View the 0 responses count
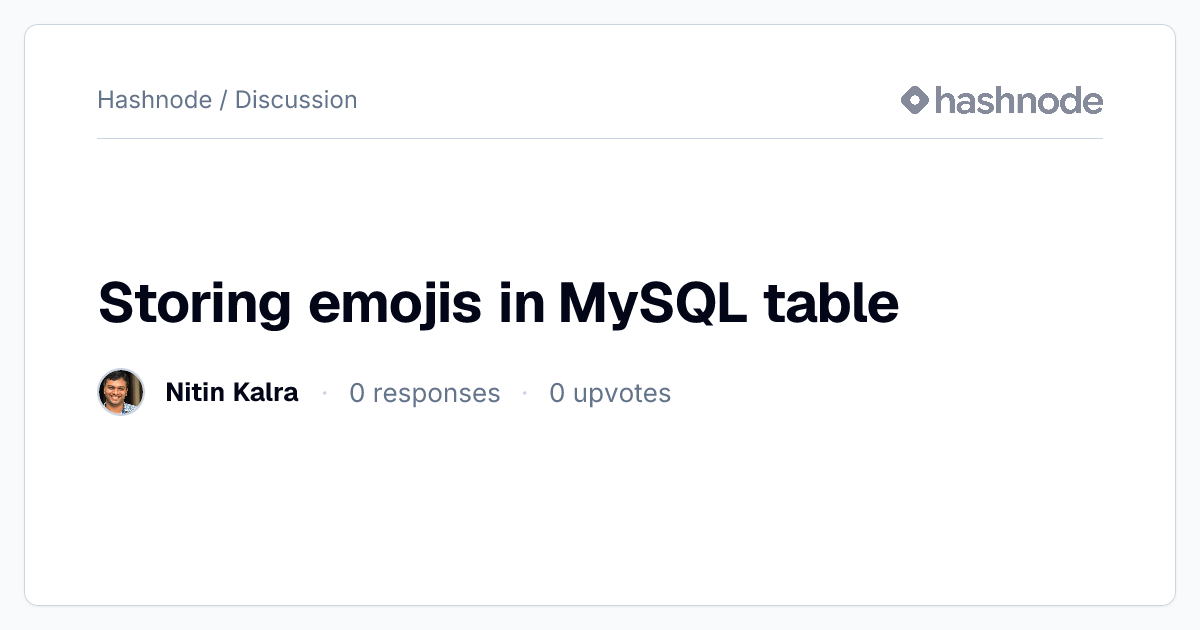Viewport: 1200px width, 630px height. pyautogui.click(x=424, y=393)
